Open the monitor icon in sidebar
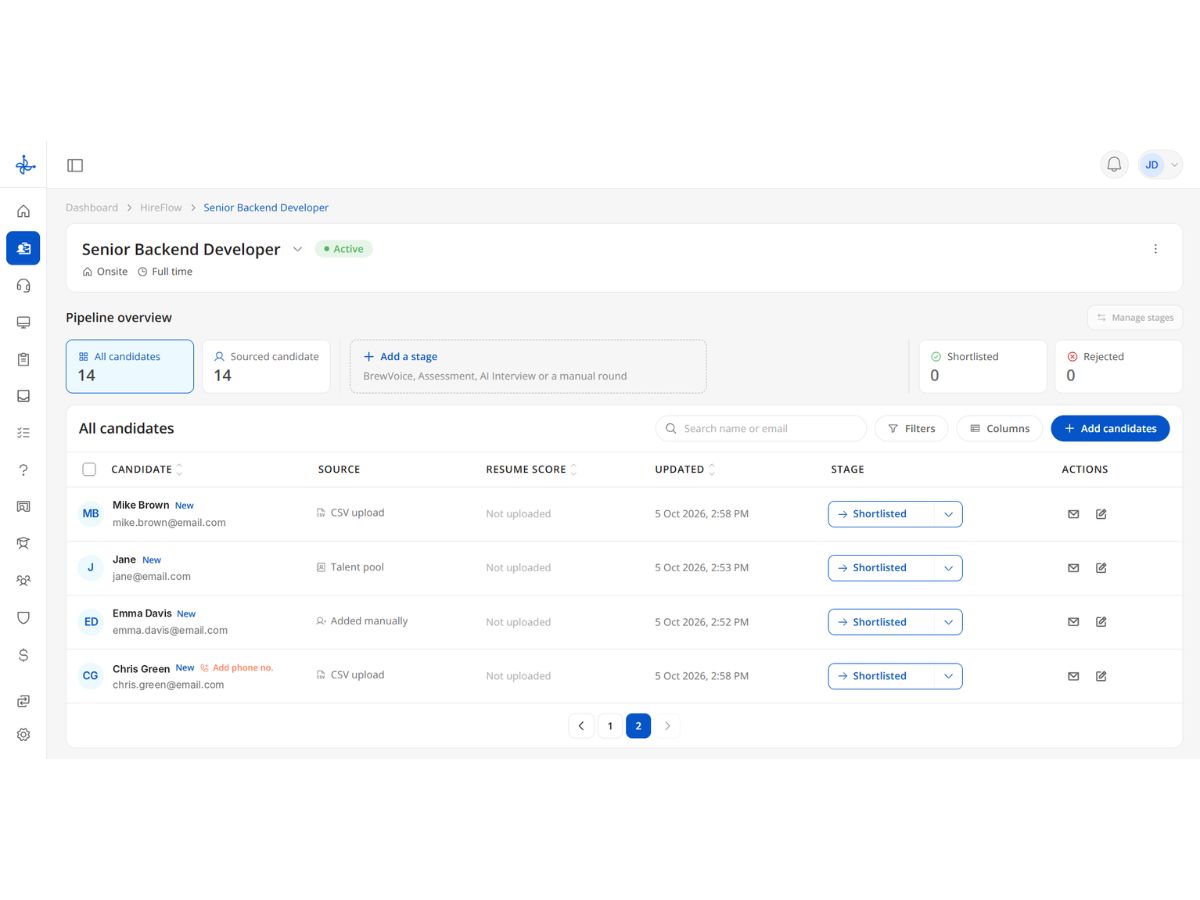The height and width of the screenshot is (900, 1200). (23, 322)
